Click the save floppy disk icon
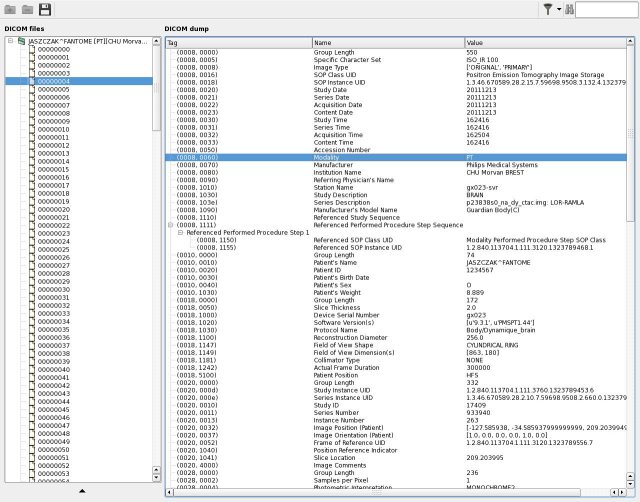Image resolution: width=640 pixels, height=502 pixels. pos(45,10)
